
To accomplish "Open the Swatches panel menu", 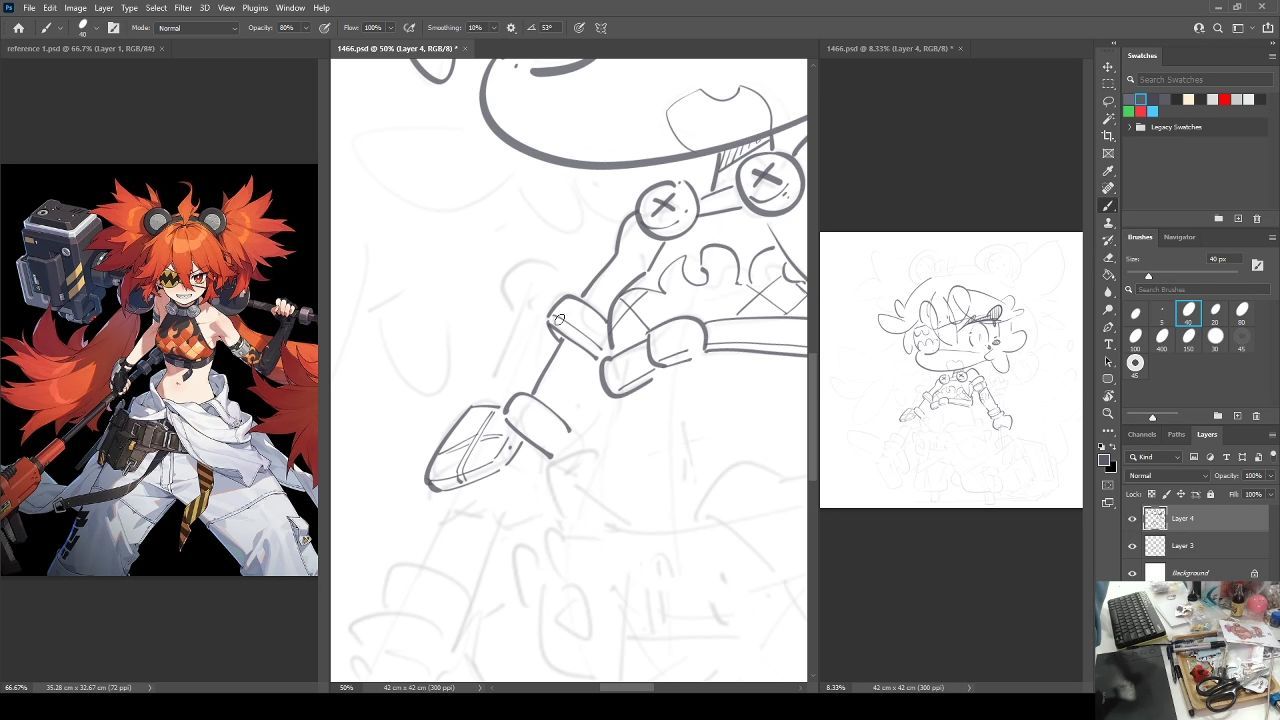I will (1272, 56).
